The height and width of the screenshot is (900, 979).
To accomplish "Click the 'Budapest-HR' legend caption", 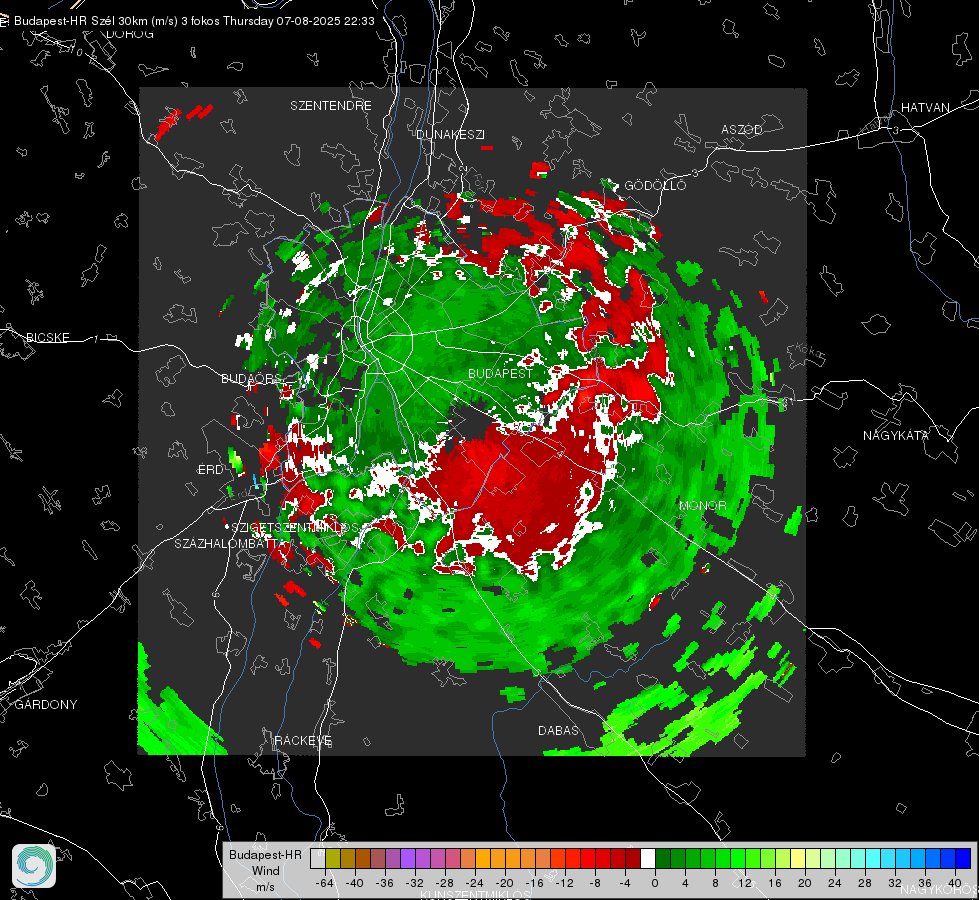I will pyautogui.click(x=265, y=854).
